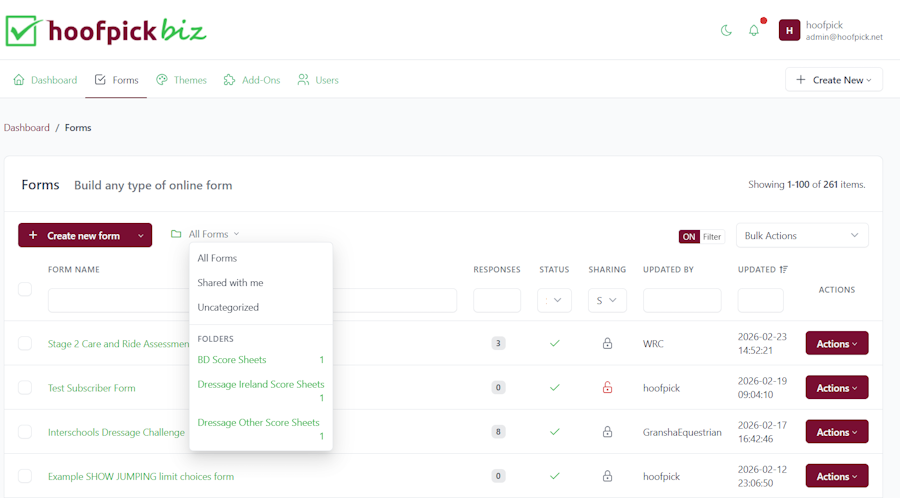Click the Create new form button
The width and height of the screenshot is (900, 498).
(x=75, y=236)
